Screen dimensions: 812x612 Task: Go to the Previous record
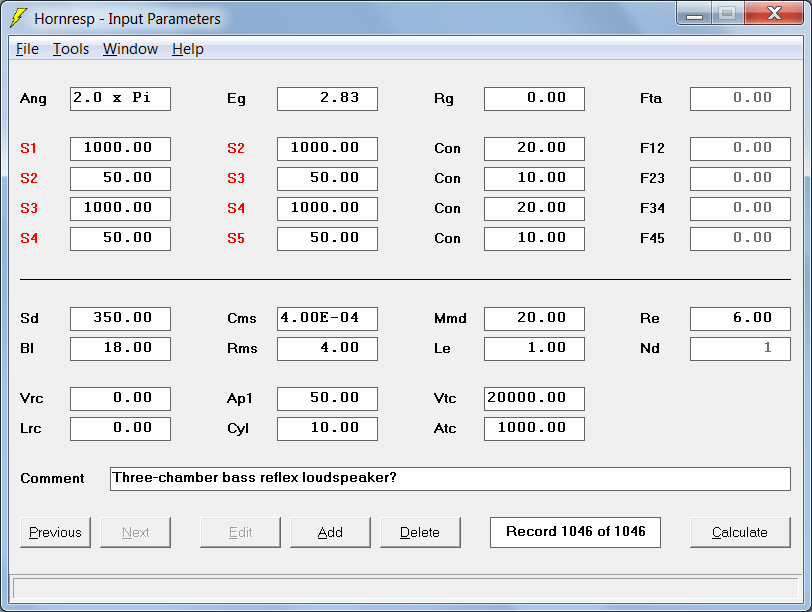click(x=55, y=532)
